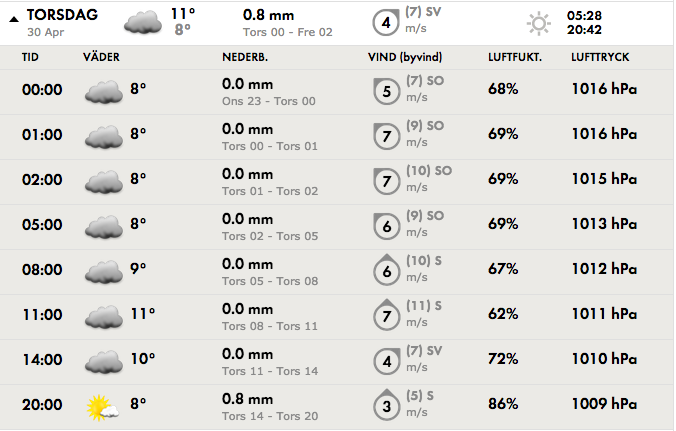Click the TID column header
The image size is (676, 431).
pos(30,57)
